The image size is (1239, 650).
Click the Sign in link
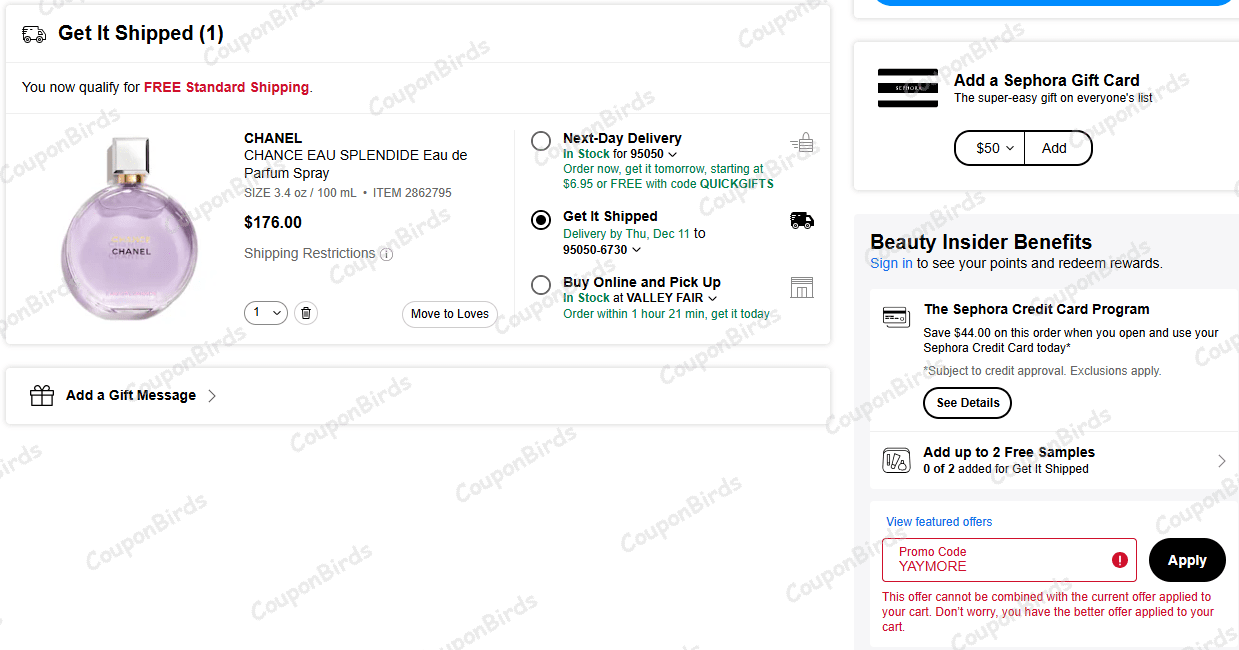tap(891, 264)
